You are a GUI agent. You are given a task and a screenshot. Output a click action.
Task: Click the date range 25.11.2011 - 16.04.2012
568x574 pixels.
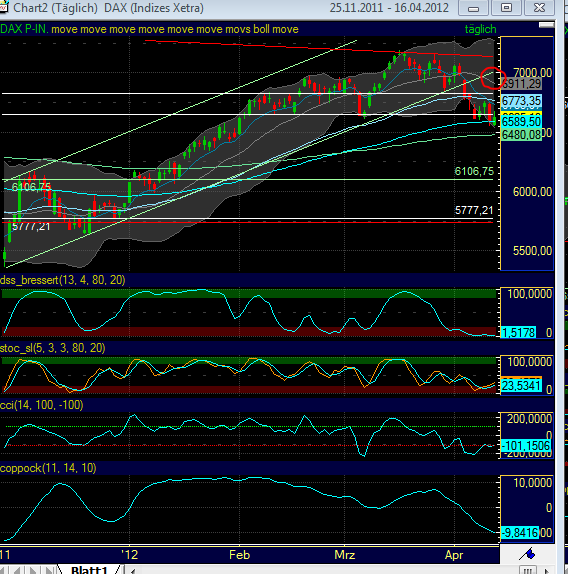coord(389,8)
